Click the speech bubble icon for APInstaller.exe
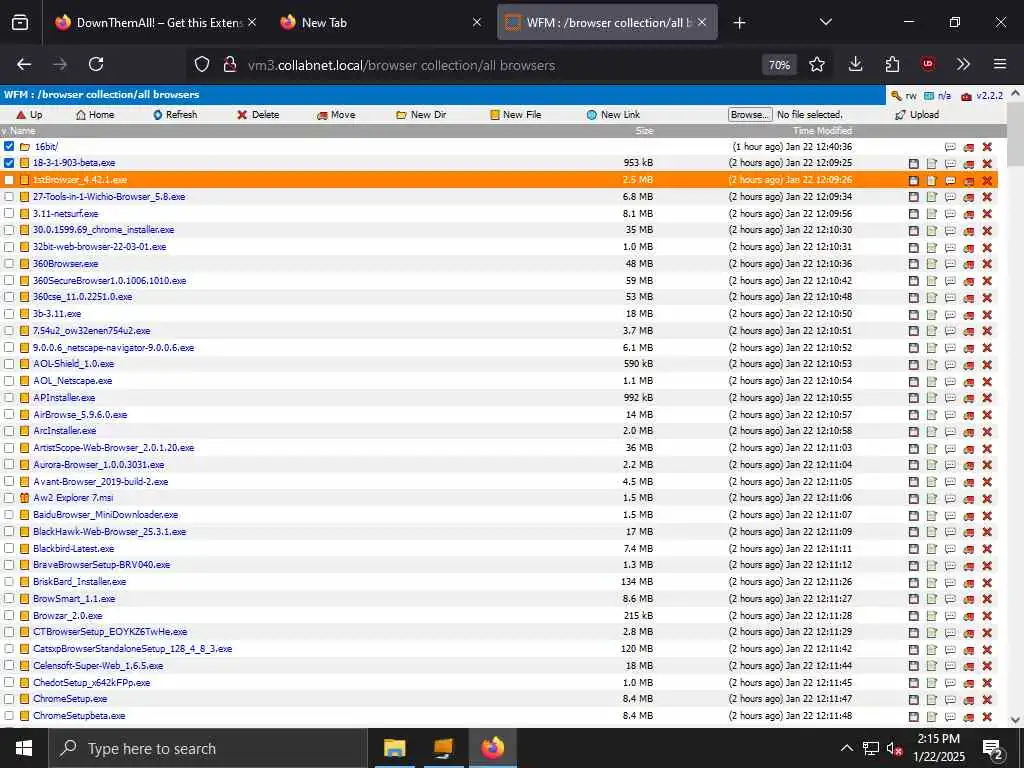 click(x=950, y=398)
